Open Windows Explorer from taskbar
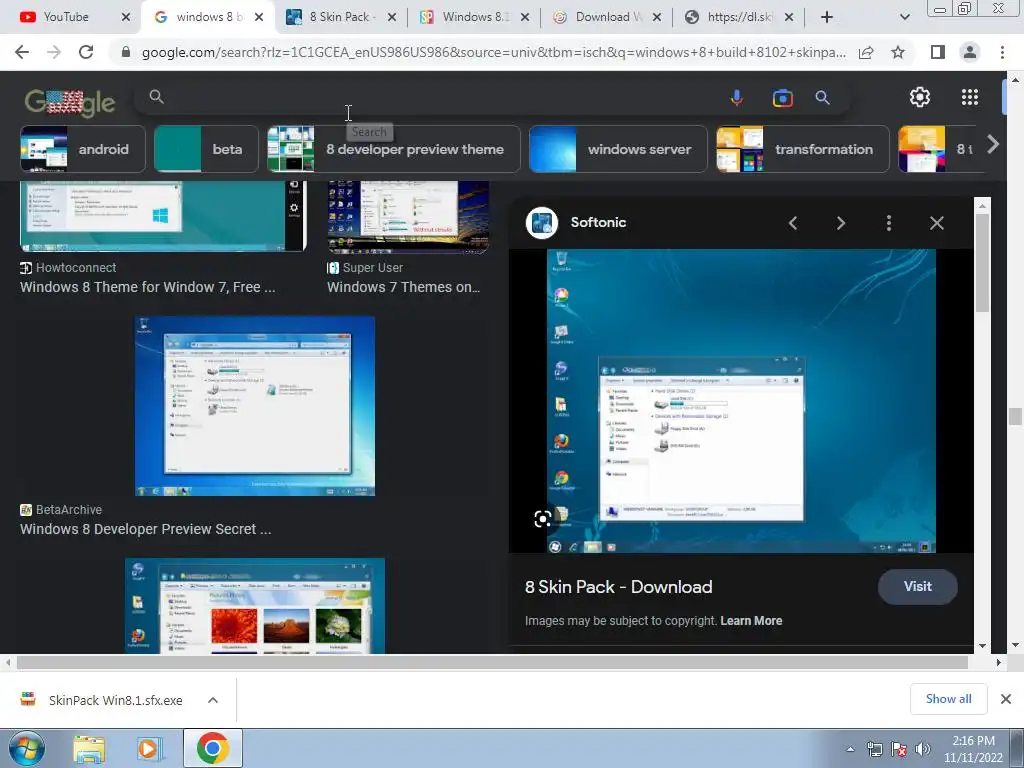 click(x=89, y=748)
